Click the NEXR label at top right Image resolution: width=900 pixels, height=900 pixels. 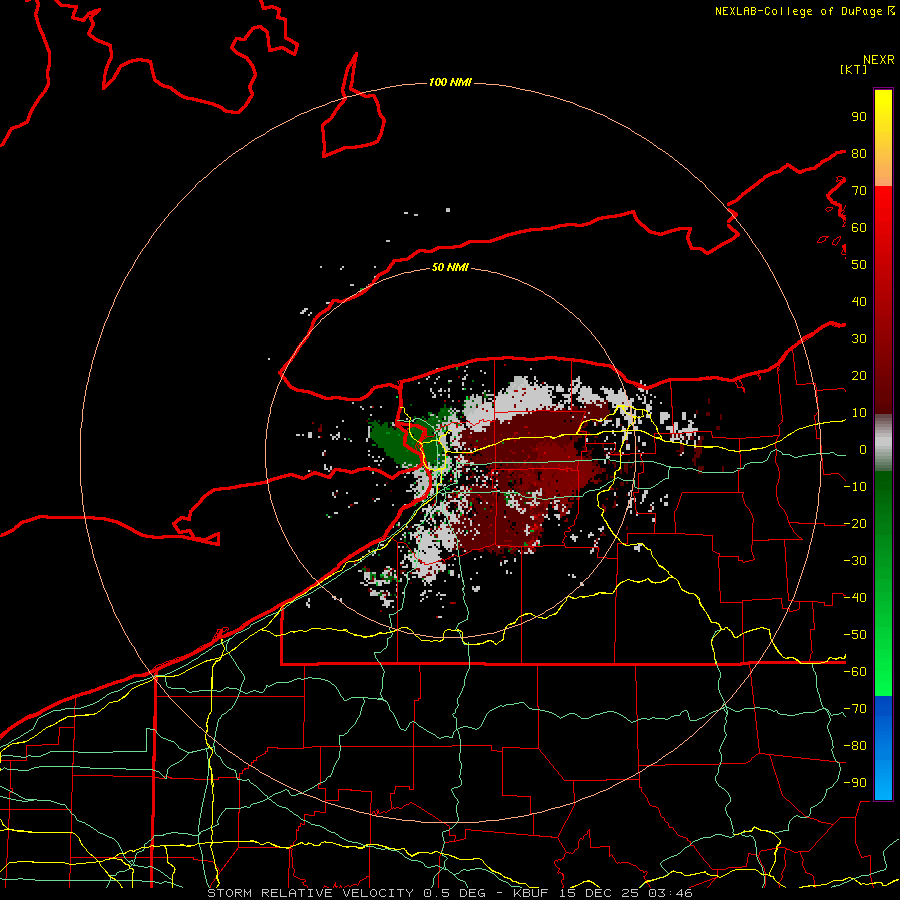tap(878, 60)
